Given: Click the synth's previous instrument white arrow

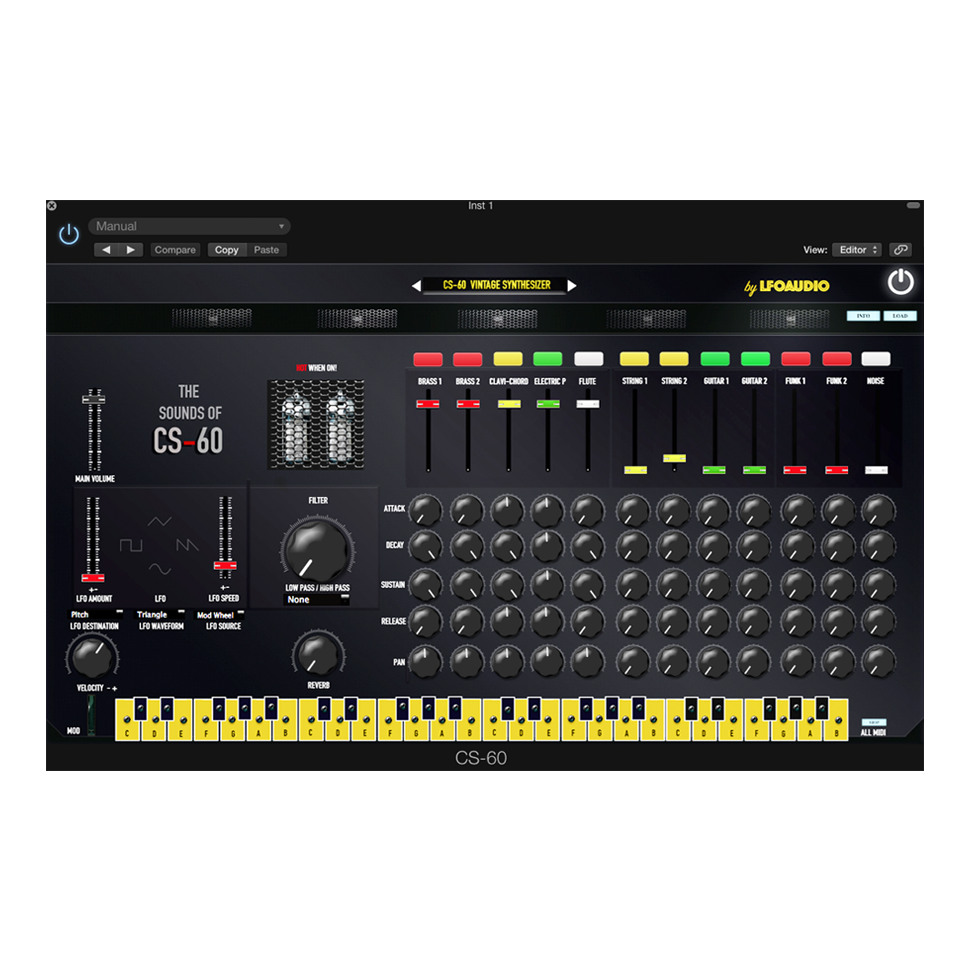Looking at the screenshot, I should tap(417, 286).
